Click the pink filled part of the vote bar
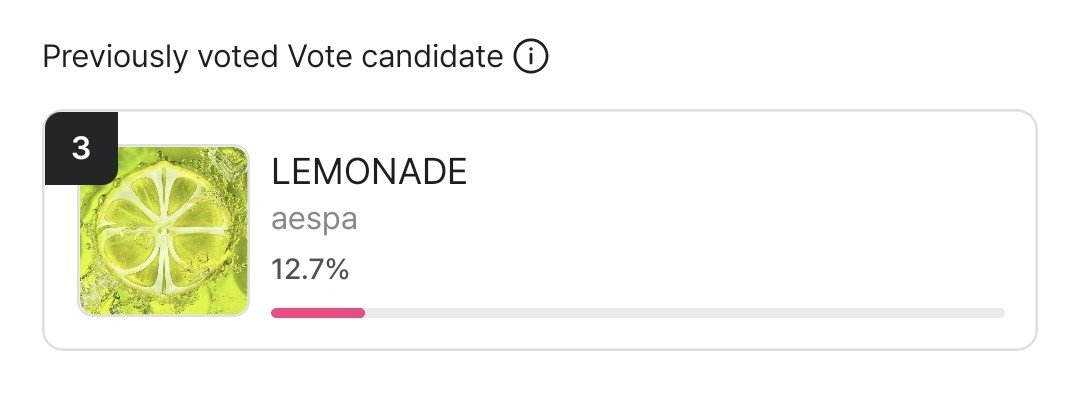This screenshot has width=1080, height=401. tap(318, 313)
